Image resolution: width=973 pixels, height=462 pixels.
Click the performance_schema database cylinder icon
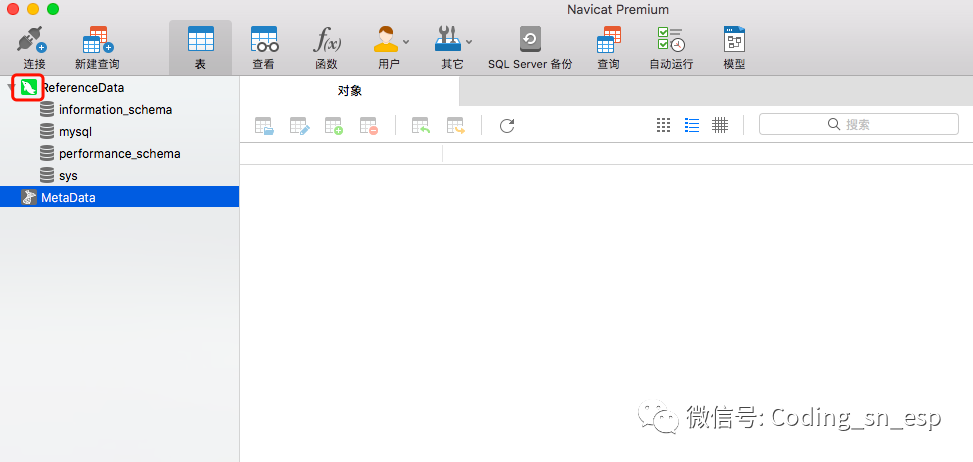click(47, 153)
